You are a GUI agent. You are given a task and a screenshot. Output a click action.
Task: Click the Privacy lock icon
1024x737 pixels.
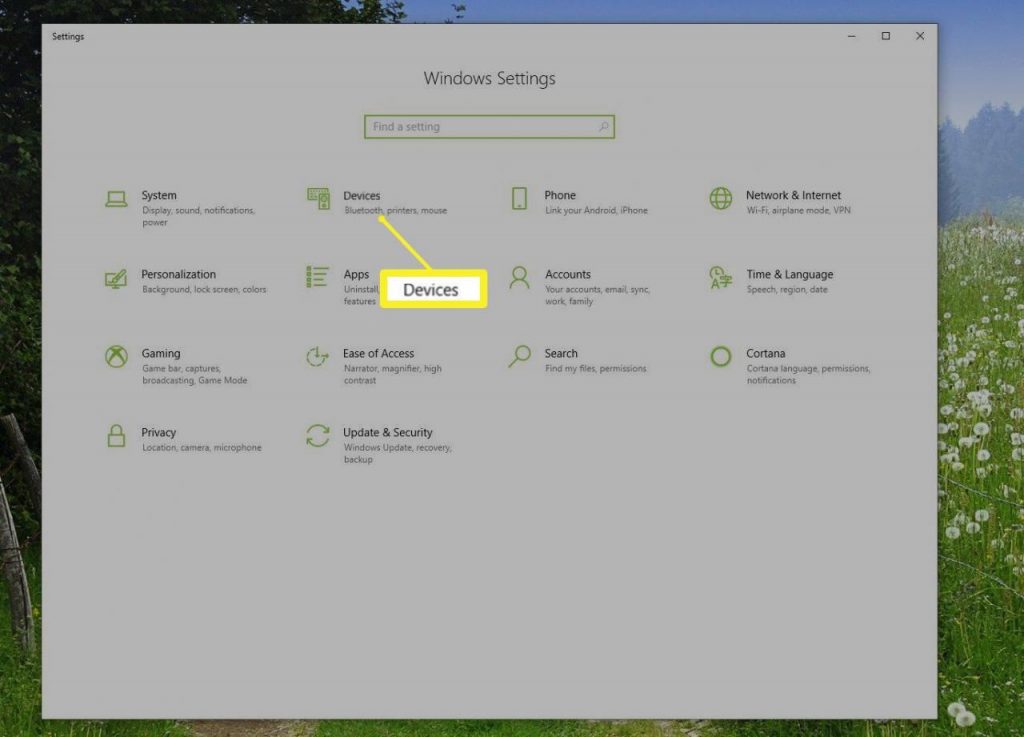[116, 435]
